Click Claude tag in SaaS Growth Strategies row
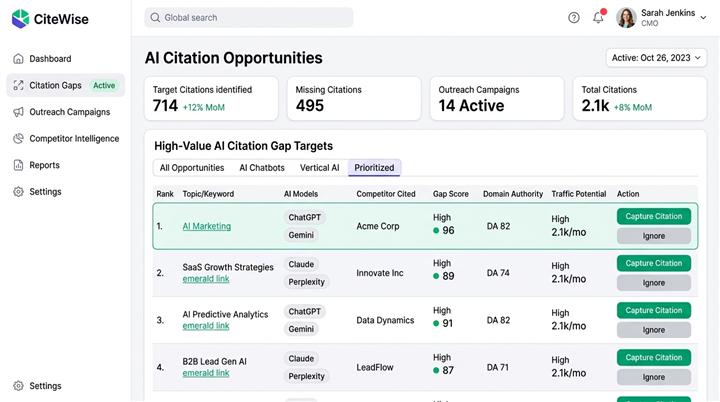Image resolution: width=720 pixels, height=402 pixels. pyautogui.click(x=301, y=265)
